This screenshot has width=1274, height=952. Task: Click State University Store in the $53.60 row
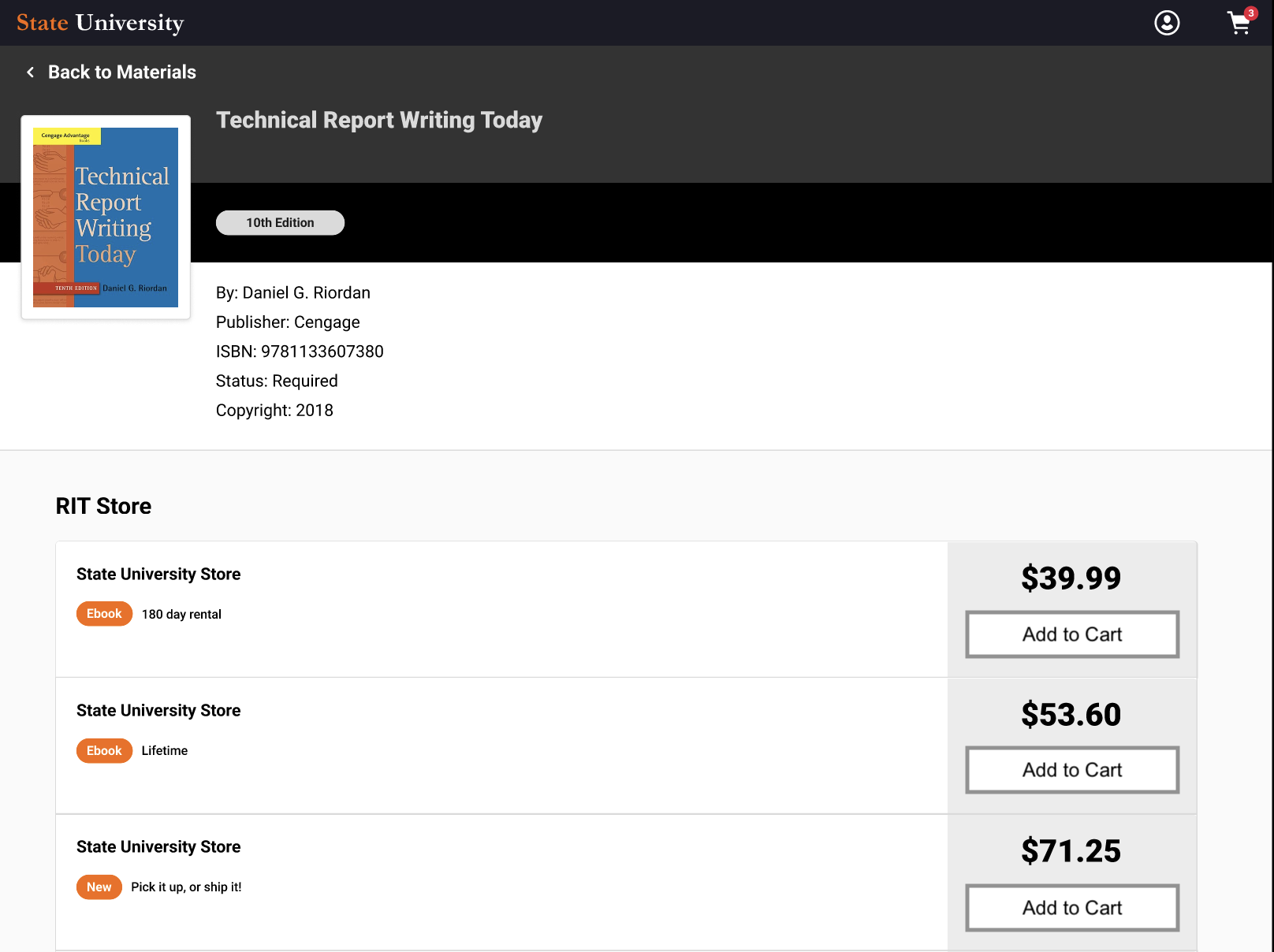(x=158, y=711)
